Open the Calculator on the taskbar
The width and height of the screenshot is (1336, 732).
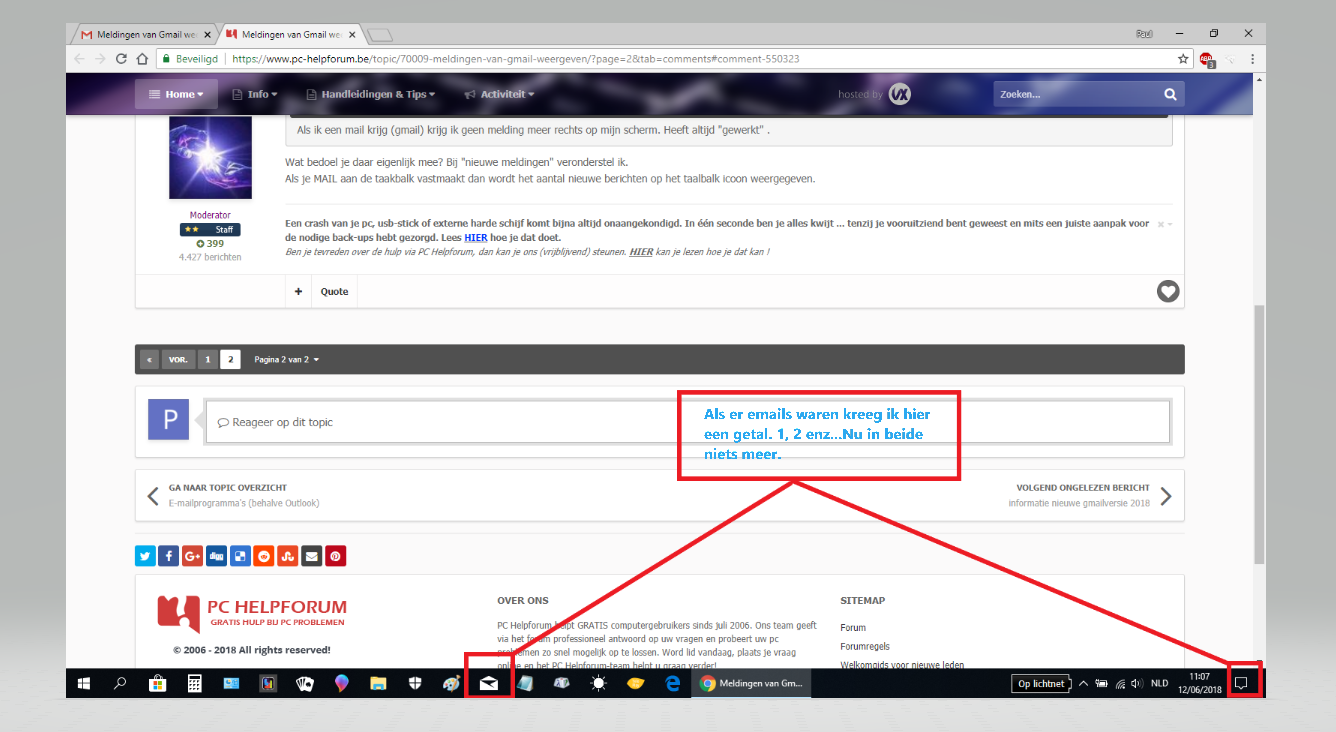pos(195,684)
